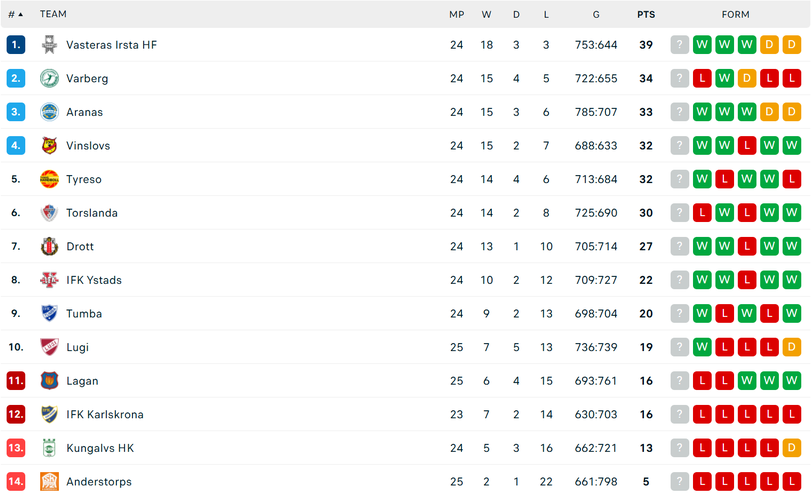The height and width of the screenshot is (494, 812).
Task: Click the Drott team crest
Action: (49, 246)
